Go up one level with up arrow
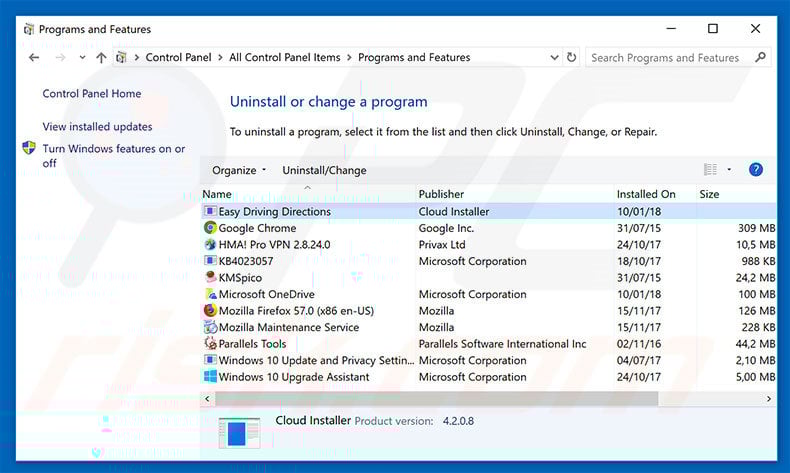Screen dimensions: 790x473 [101, 58]
